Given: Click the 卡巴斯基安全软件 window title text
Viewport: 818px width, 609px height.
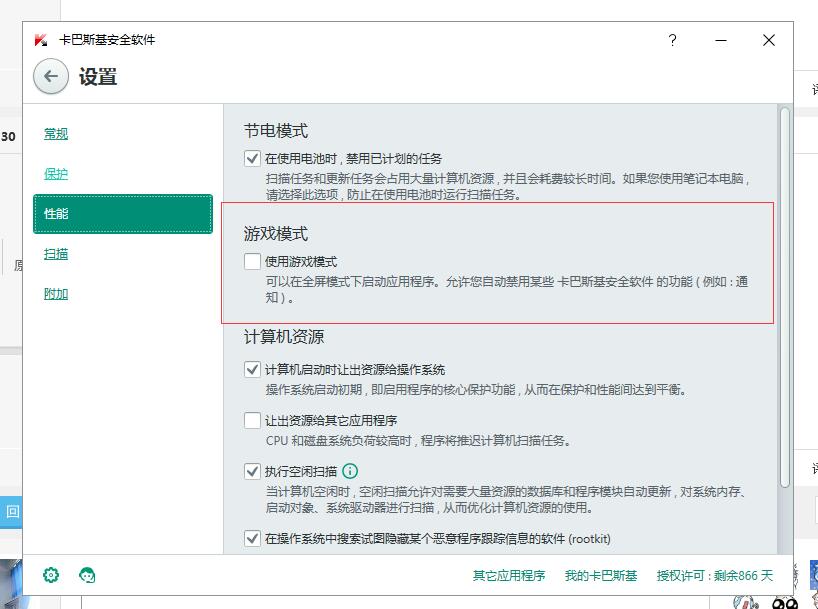Looking at the screenshot, I should (107, 40).
